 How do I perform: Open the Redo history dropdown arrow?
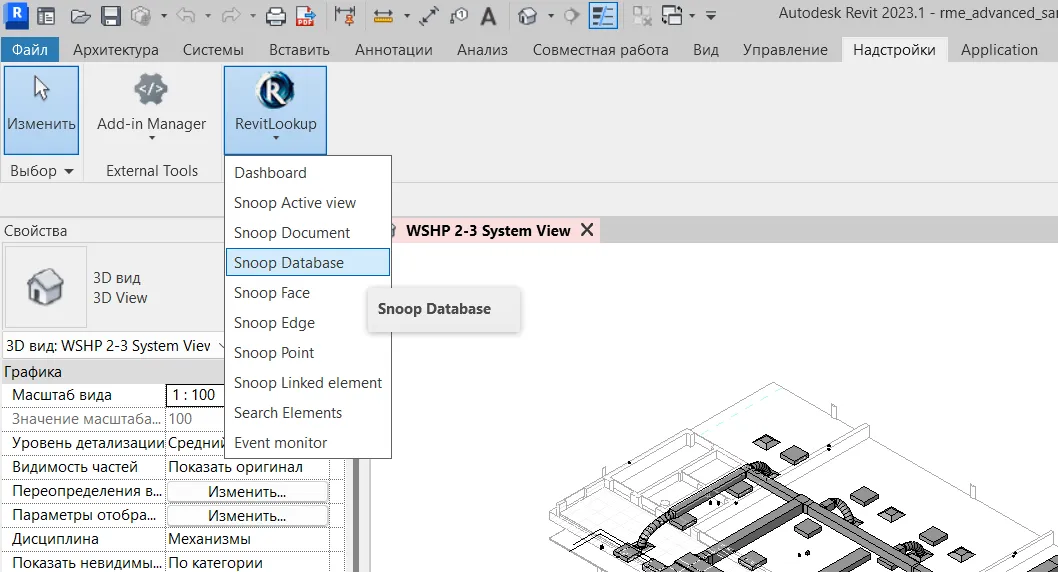tap(253, 16)
